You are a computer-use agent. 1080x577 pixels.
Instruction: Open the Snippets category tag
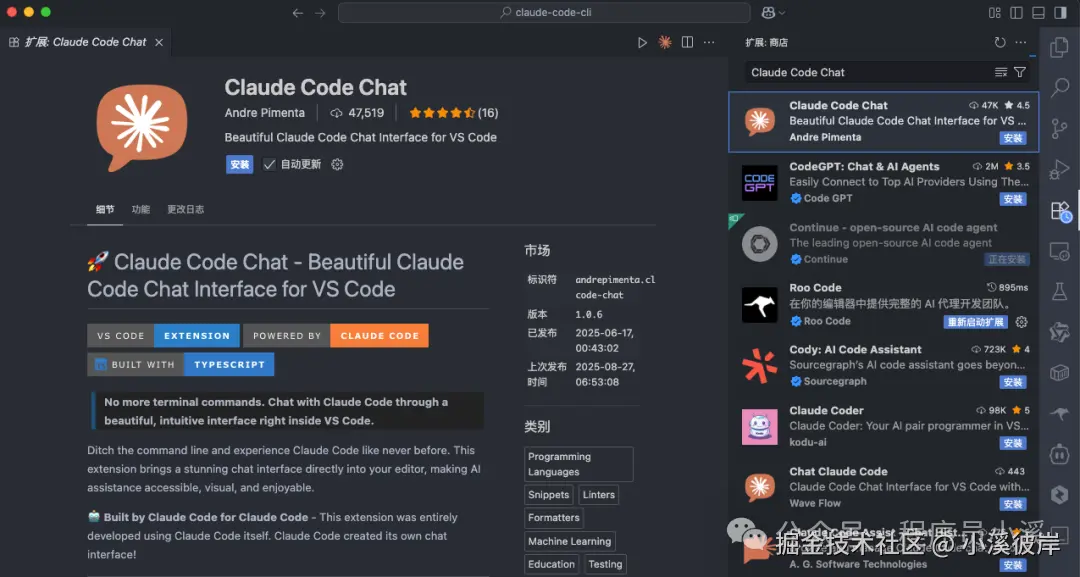click(548, 494)
